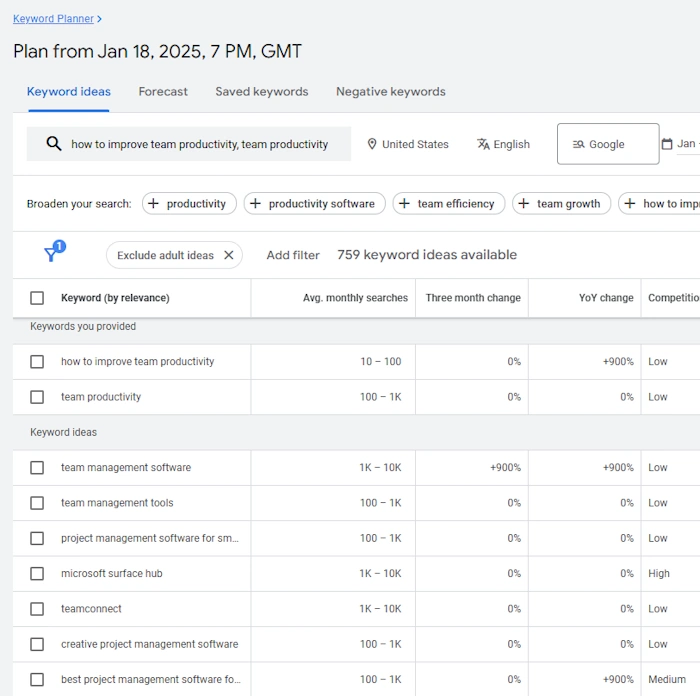Add 'team growth' to broaden search

point(561,204)
